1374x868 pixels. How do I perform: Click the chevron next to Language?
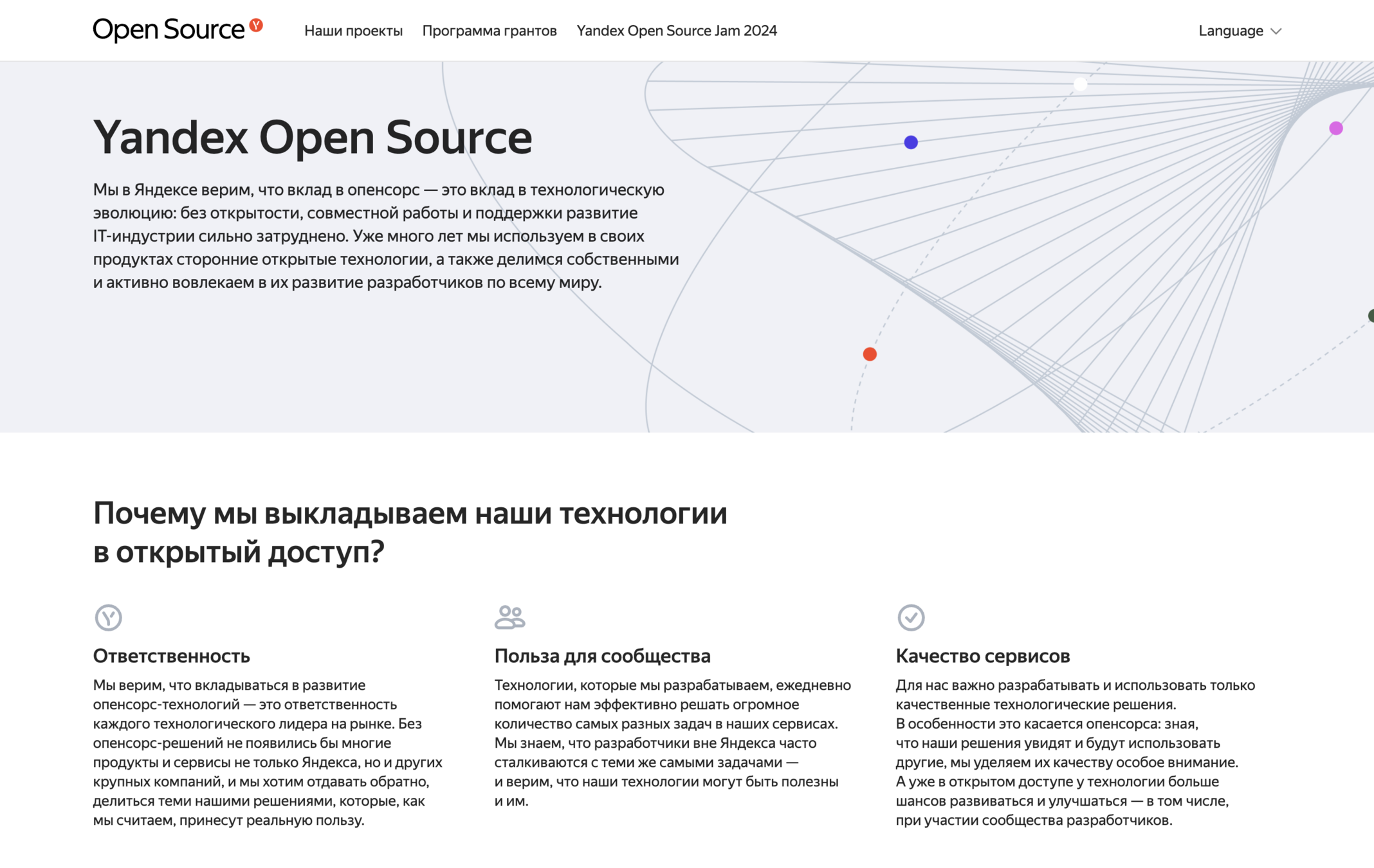1276,32
